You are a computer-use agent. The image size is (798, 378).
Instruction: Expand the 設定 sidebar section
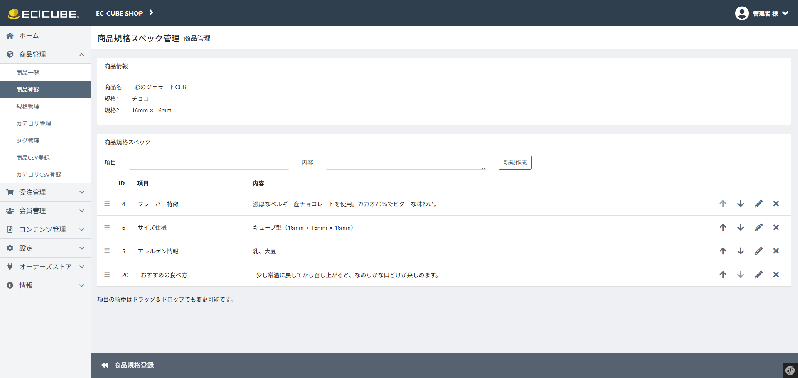pos(45,248)
